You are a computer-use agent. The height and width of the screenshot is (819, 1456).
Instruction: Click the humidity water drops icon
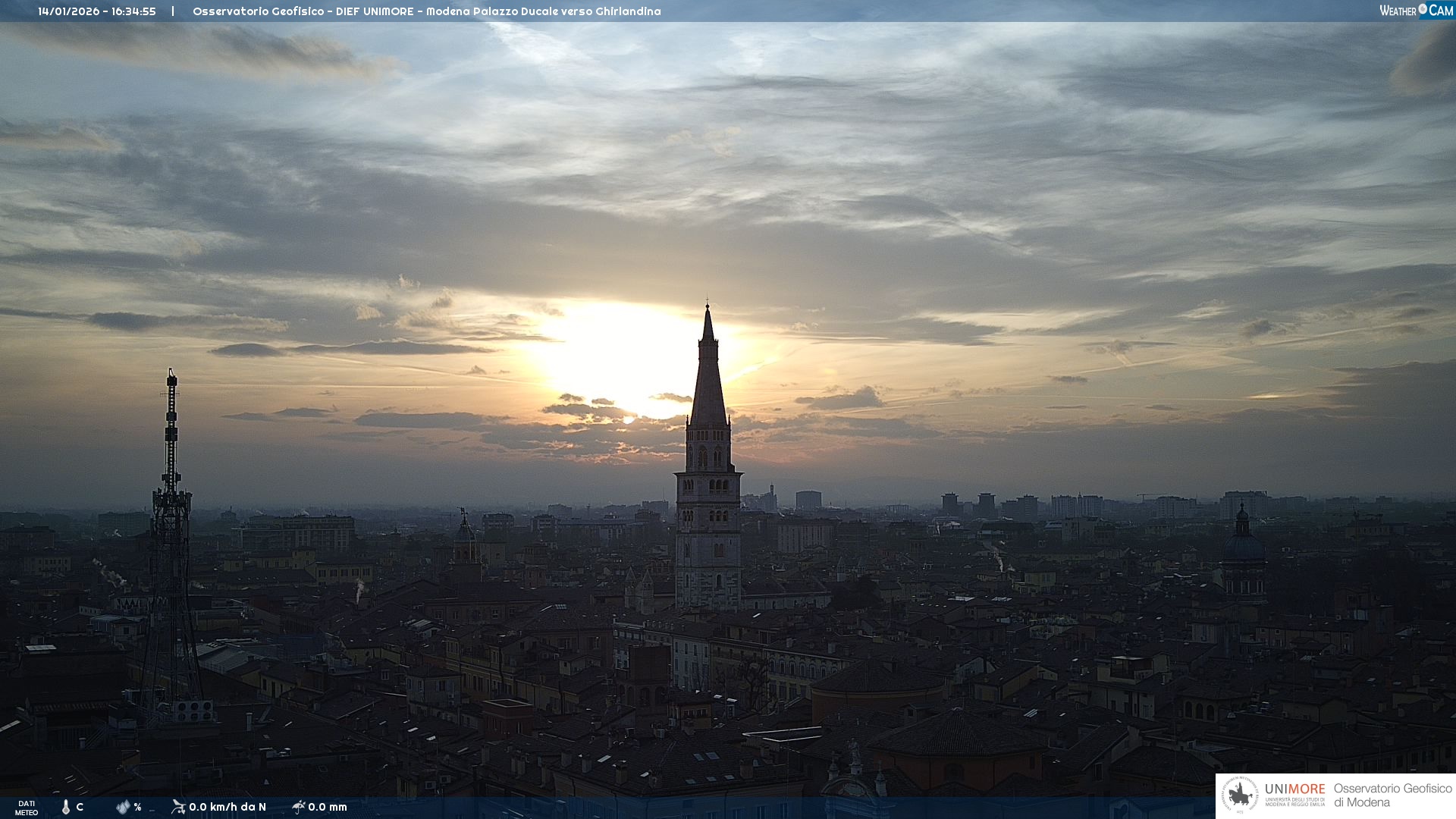coord(123,807)
